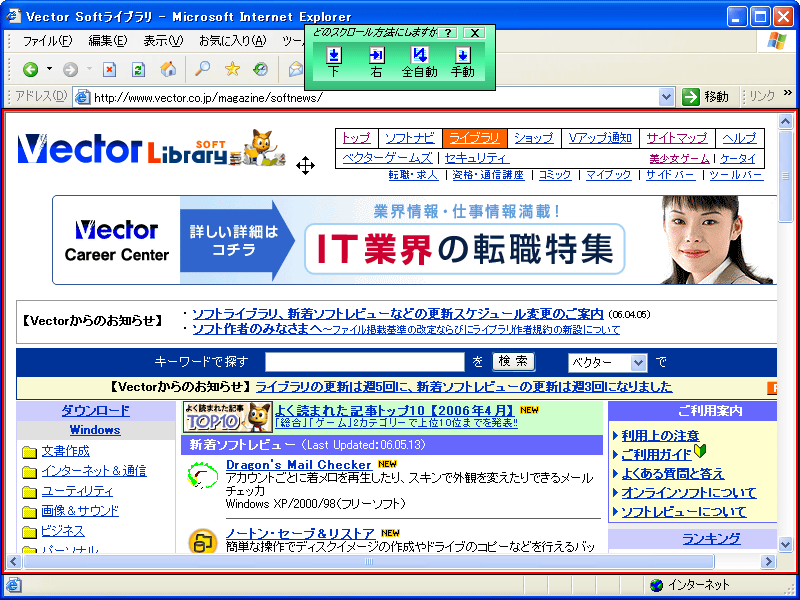Open the ノートン・セーブ&リストア link

point(300,534)
